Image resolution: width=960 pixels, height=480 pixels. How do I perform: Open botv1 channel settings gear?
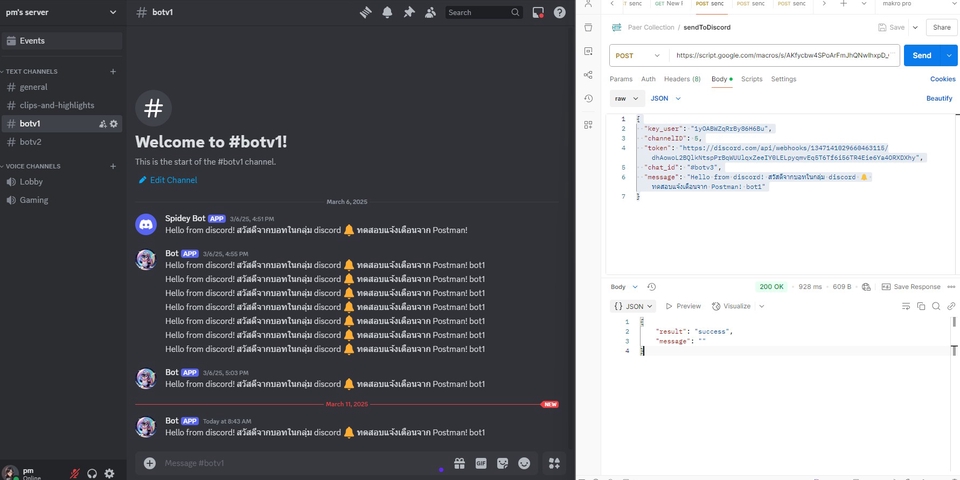(x=113, y=124)
